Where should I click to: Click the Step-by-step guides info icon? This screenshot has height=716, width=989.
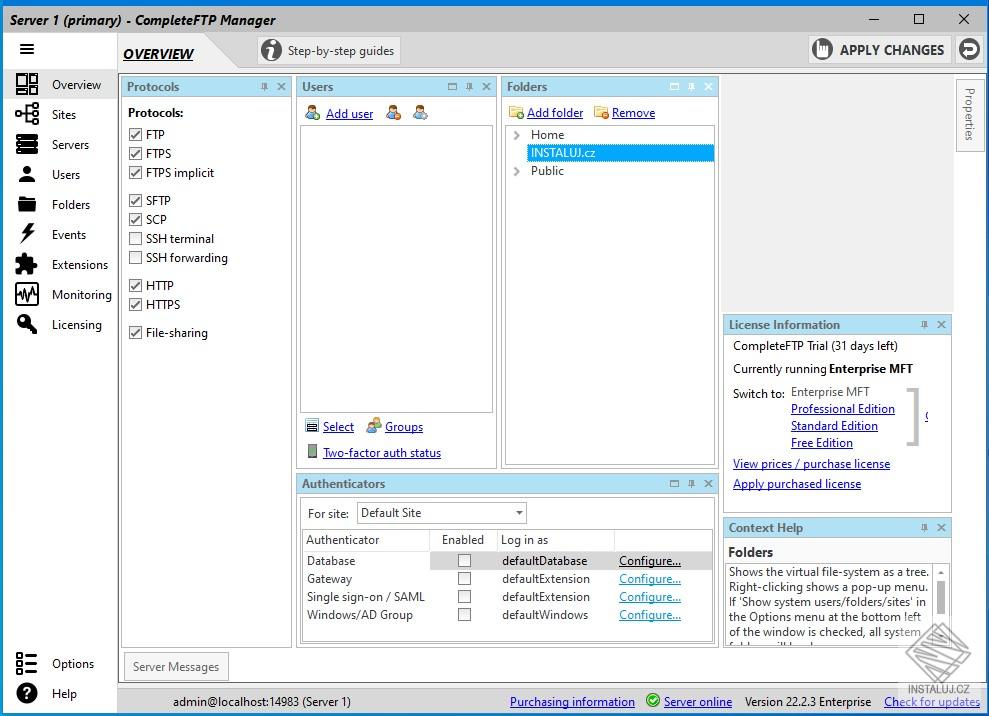(x=270, y=51)
